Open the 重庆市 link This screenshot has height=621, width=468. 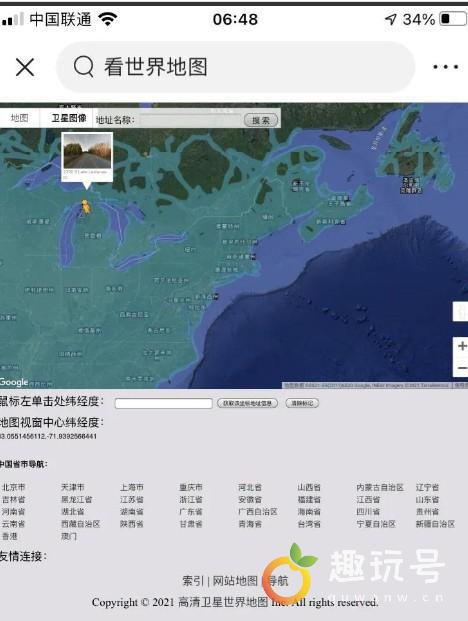pos(191,487)
